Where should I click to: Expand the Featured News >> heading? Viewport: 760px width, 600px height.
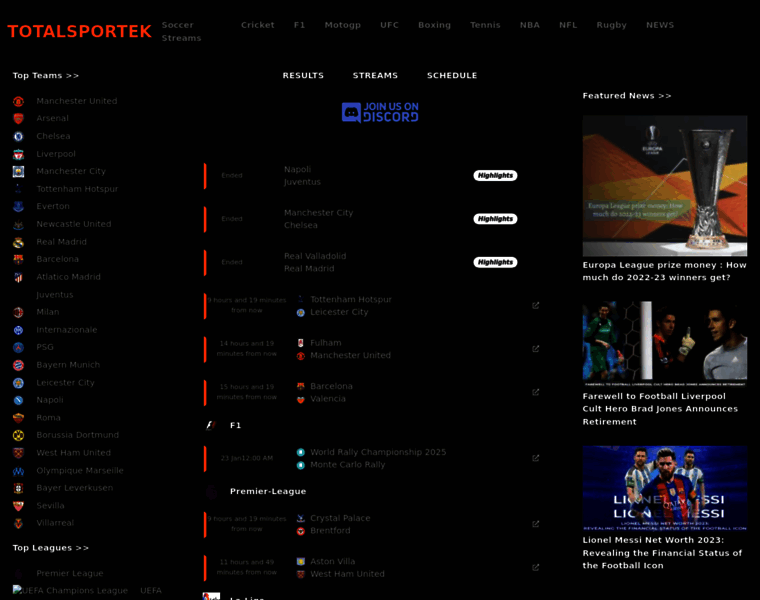(627, 96)
